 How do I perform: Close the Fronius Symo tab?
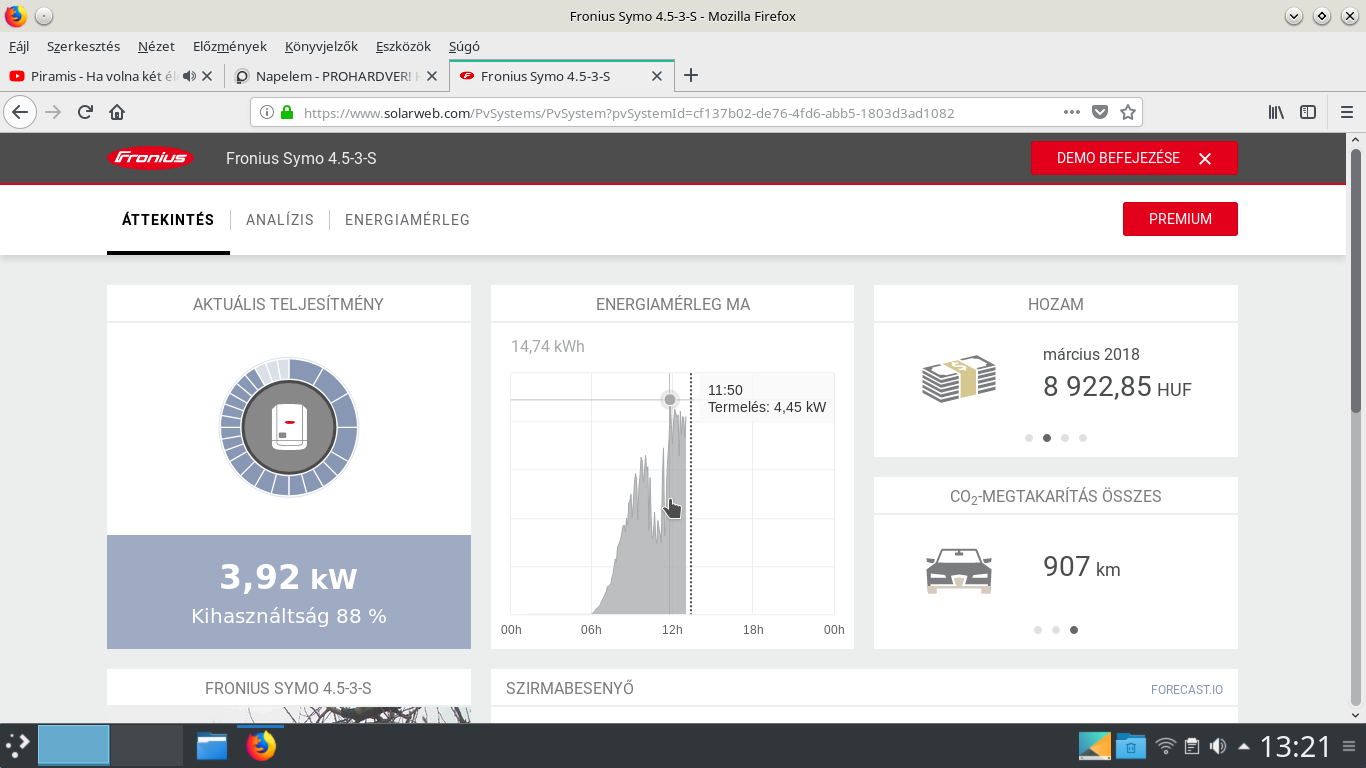[x=657, y=76]
